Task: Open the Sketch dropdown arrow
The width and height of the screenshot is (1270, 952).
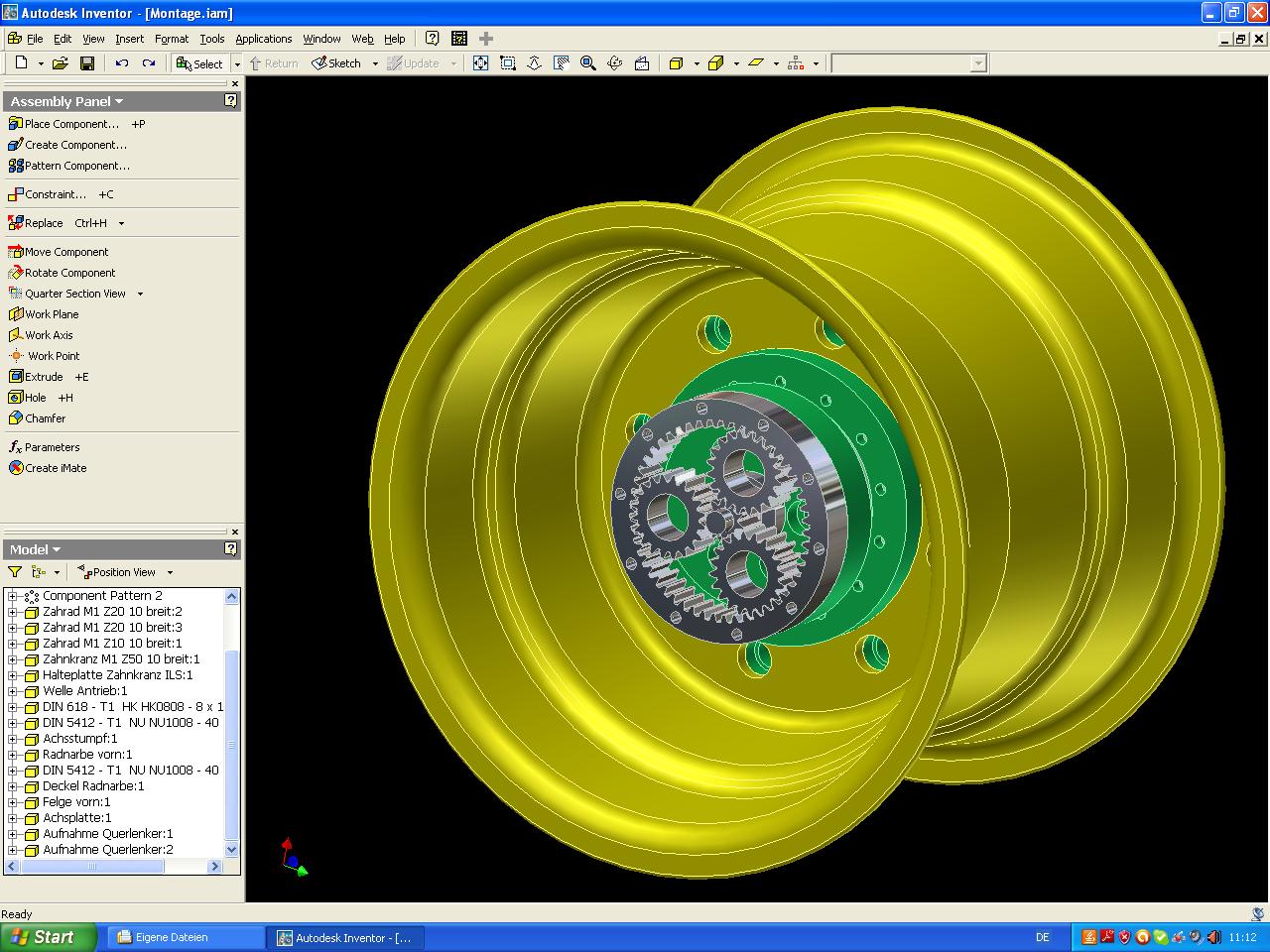Action: tap(375, 63)
